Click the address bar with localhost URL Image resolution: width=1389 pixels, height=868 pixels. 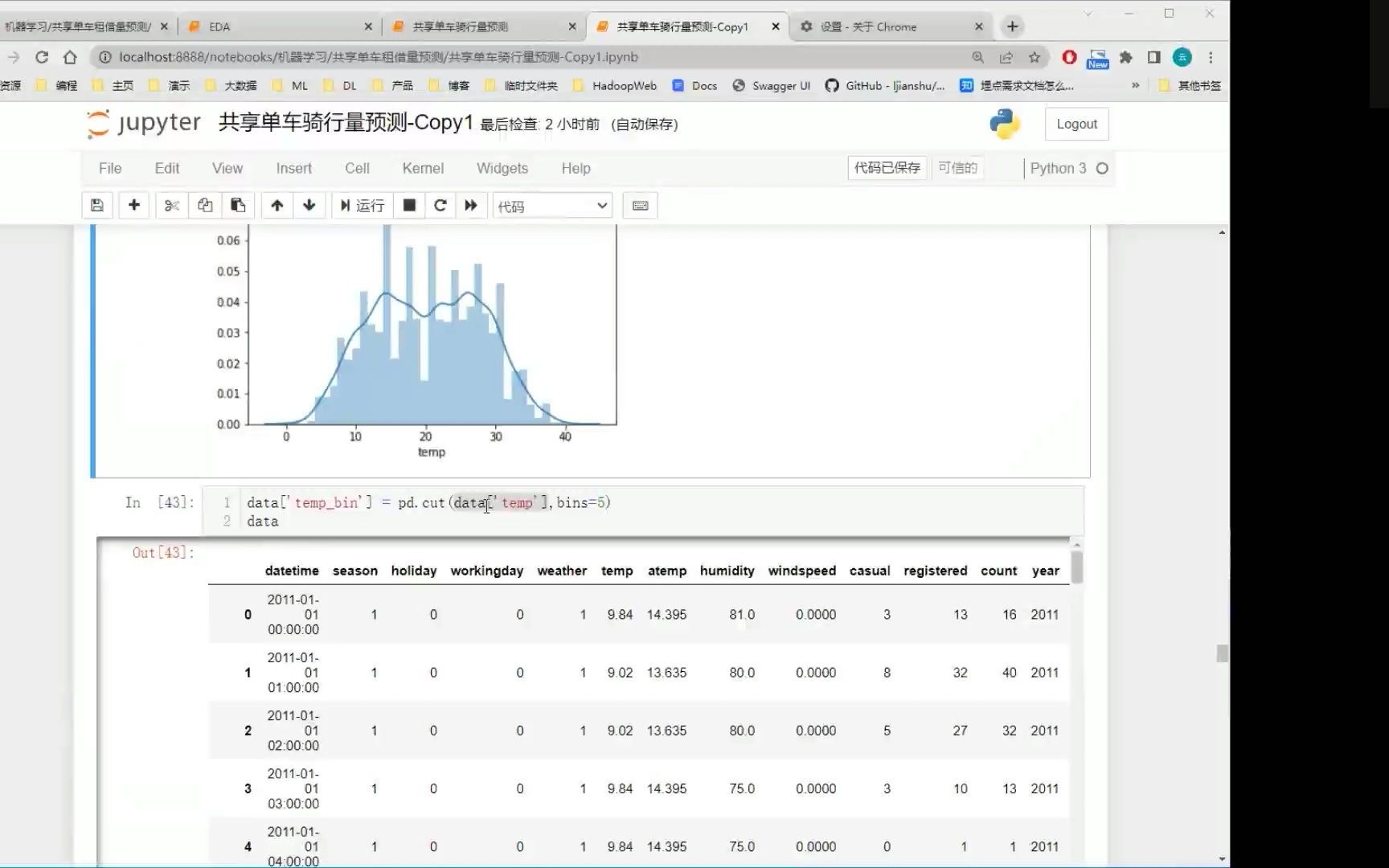[x=531, y=57]
